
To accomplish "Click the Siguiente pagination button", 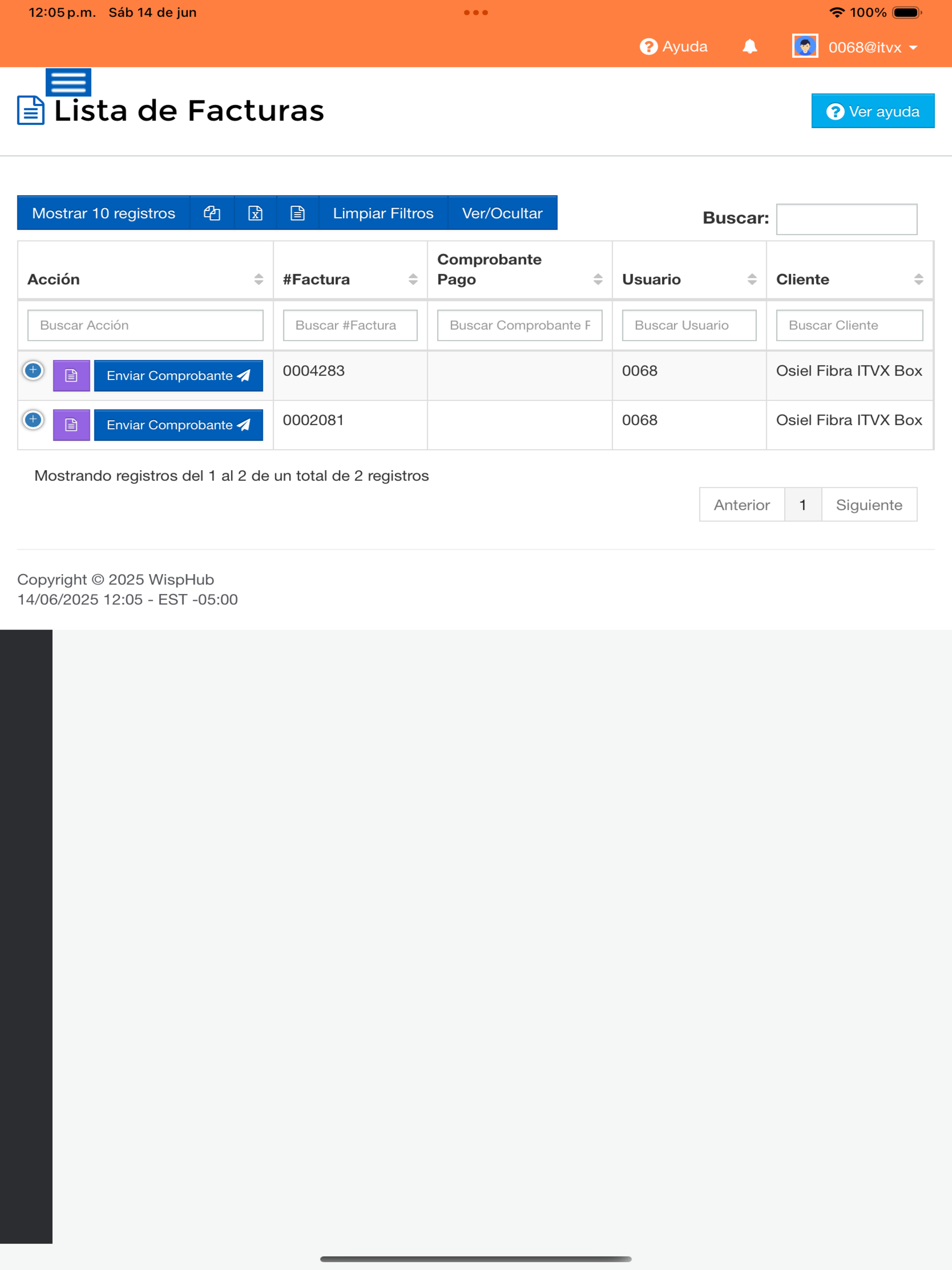I will [x=869, y=505].
